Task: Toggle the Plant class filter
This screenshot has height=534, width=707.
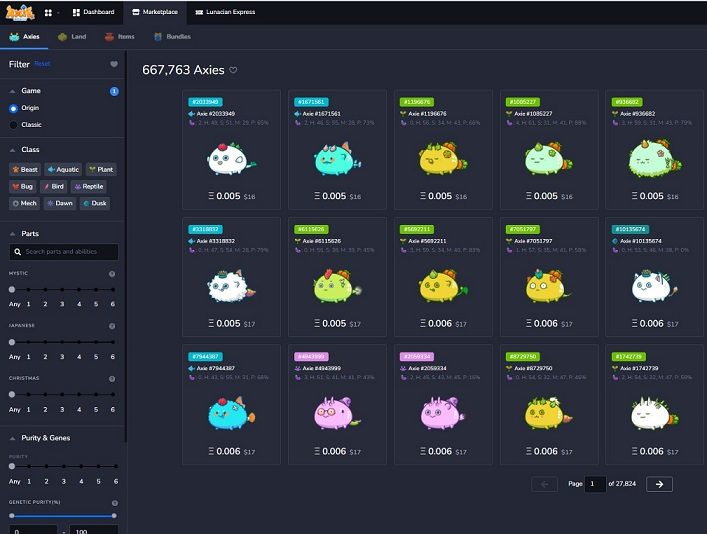Action: click(x=101, y=170)
